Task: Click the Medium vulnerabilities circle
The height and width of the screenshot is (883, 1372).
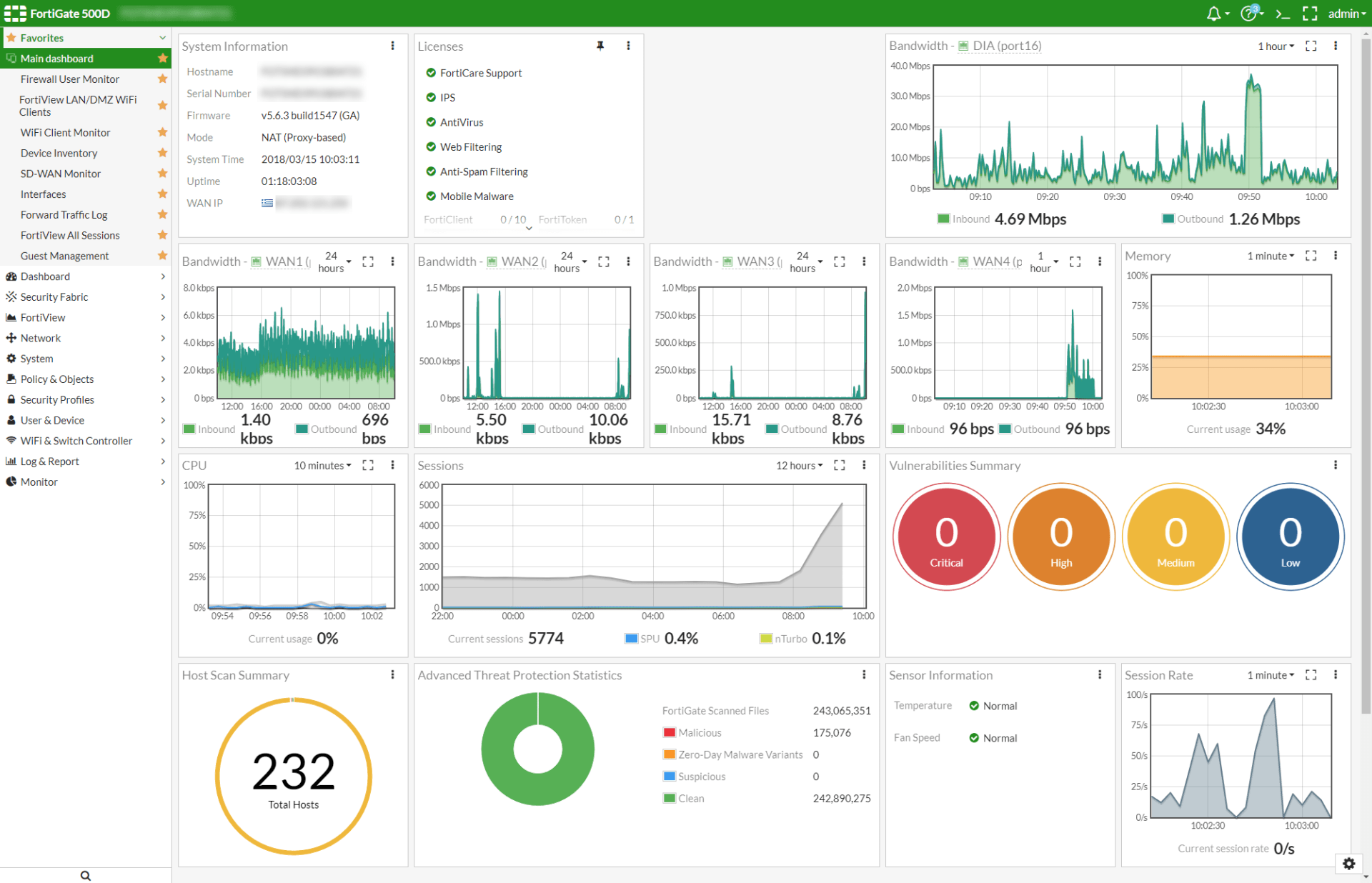Action: point(1175,537)
